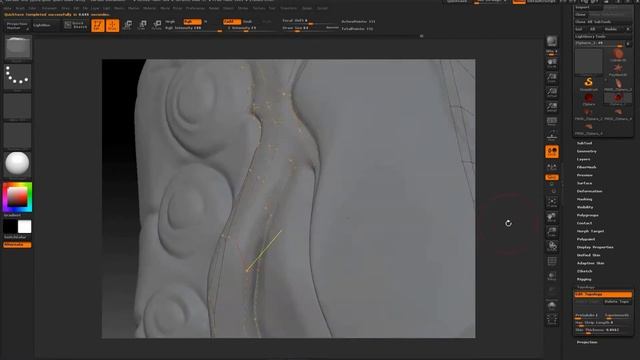640x360 pixels.
Task: Click the Alternate color button
Action: (17, 245)
